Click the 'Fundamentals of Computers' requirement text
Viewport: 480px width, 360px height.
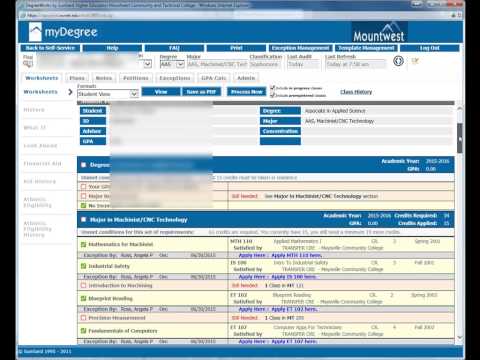point(123,331)
